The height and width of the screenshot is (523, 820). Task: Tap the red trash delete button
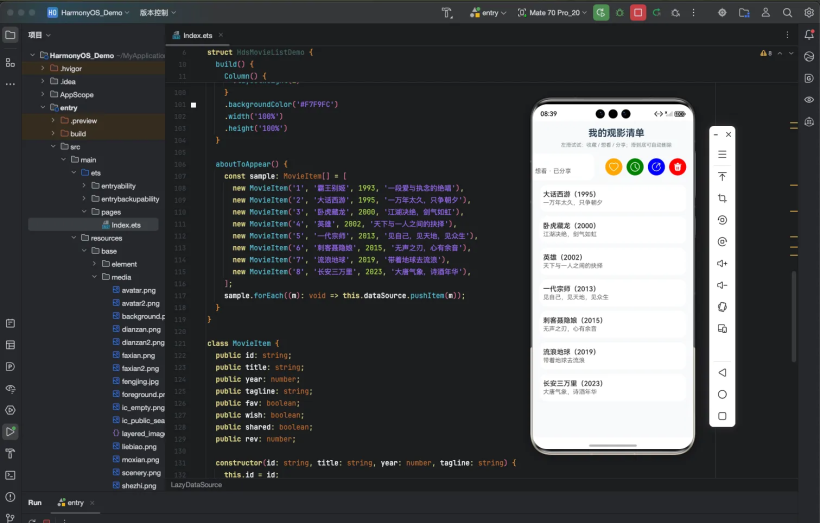click(x=678, y=167)
